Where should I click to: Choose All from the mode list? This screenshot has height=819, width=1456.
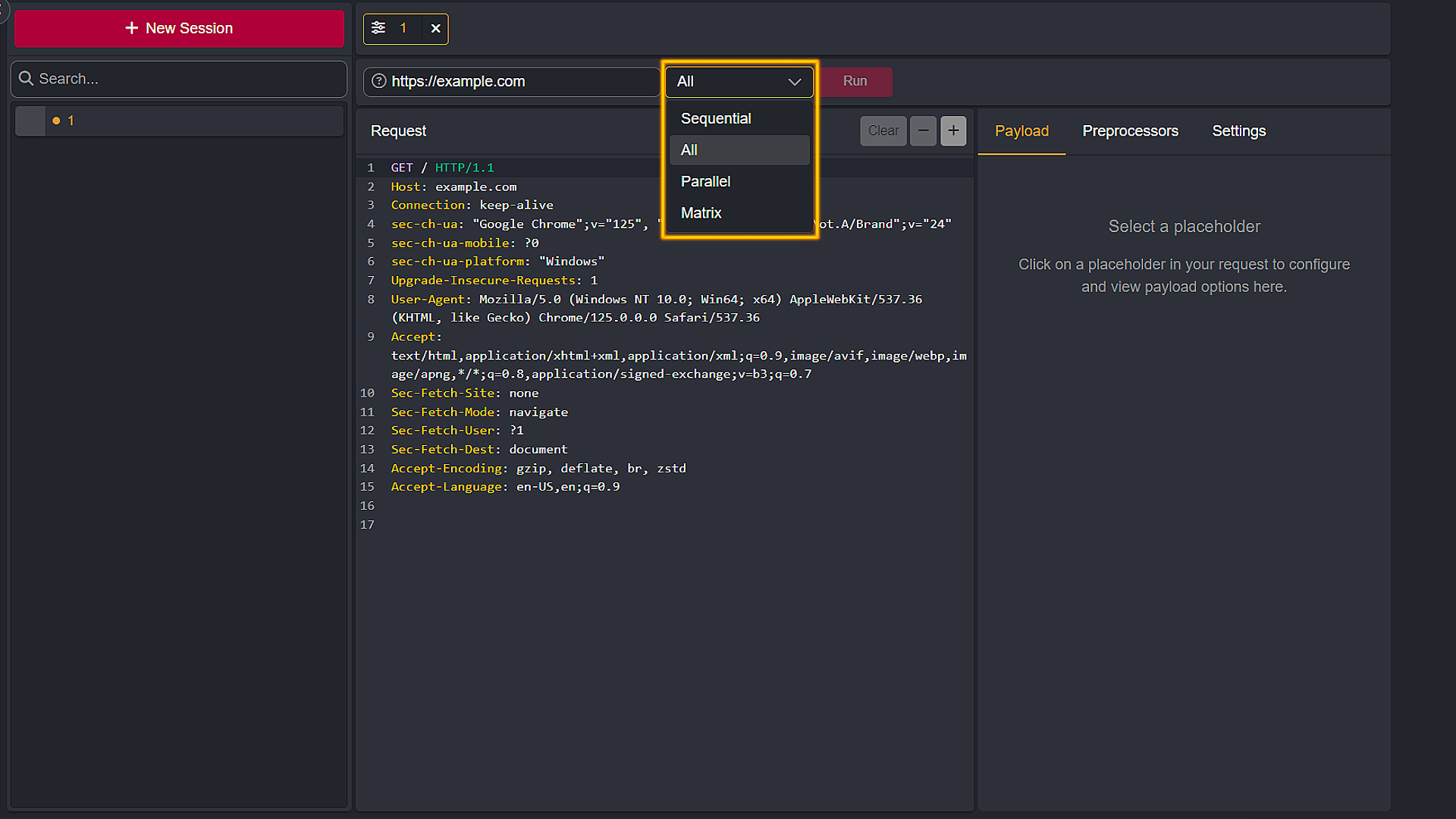(739, 150)
